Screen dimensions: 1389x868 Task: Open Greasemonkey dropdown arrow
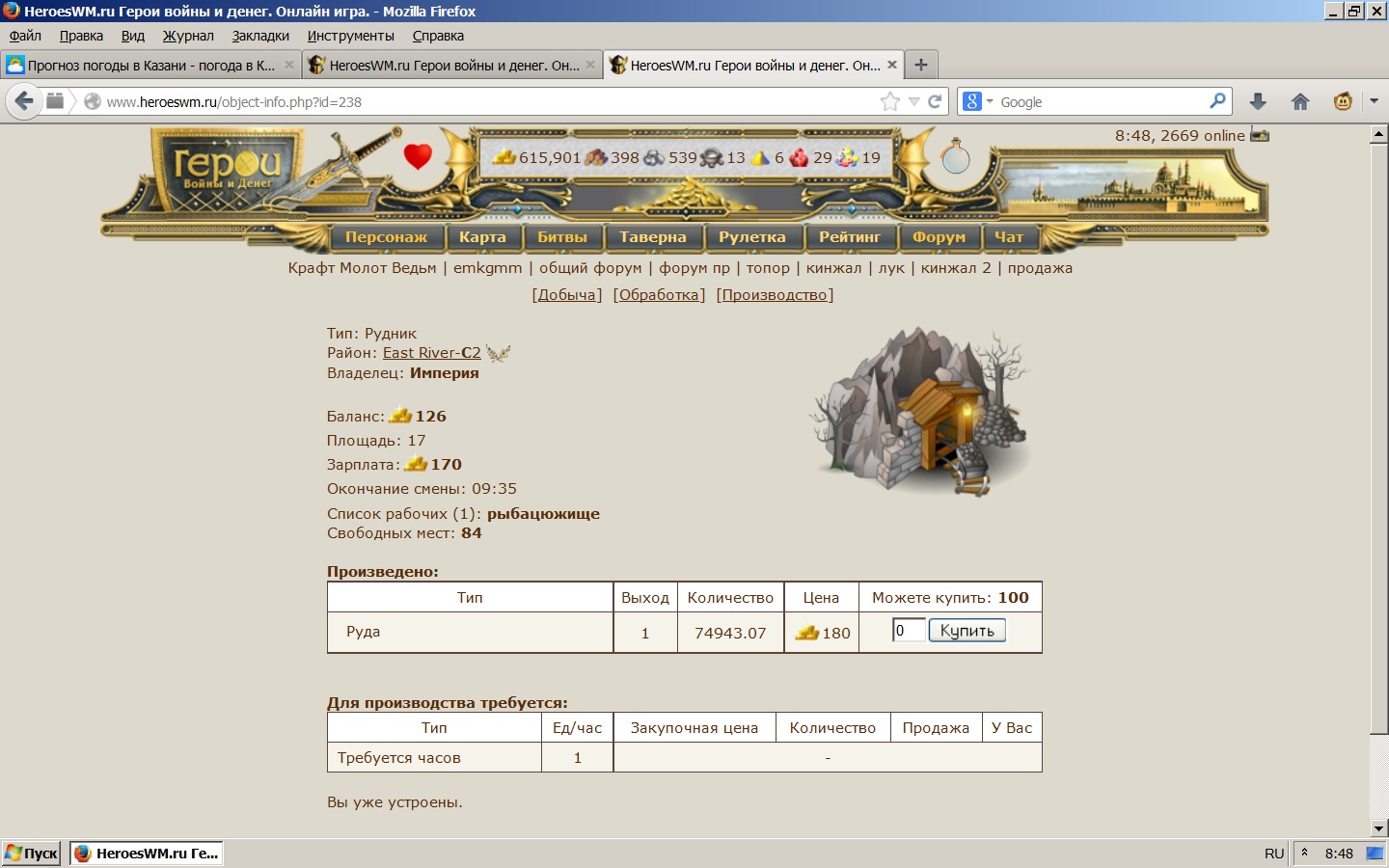coord(1374,101)
